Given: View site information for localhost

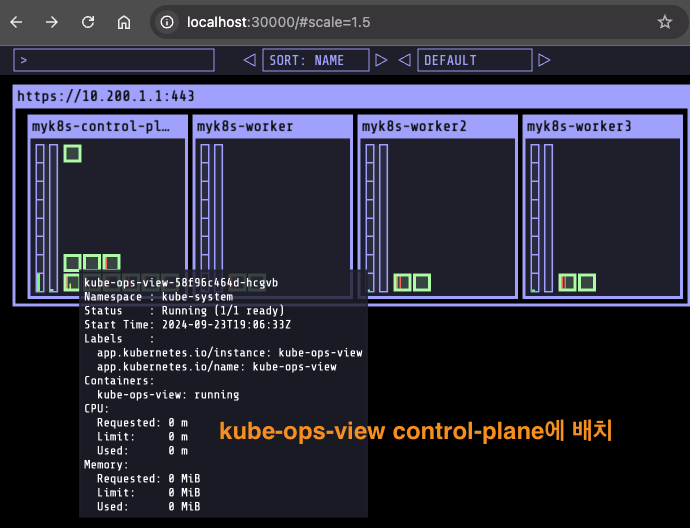Looking at the screenshot, I should click(x=167, y=22).
